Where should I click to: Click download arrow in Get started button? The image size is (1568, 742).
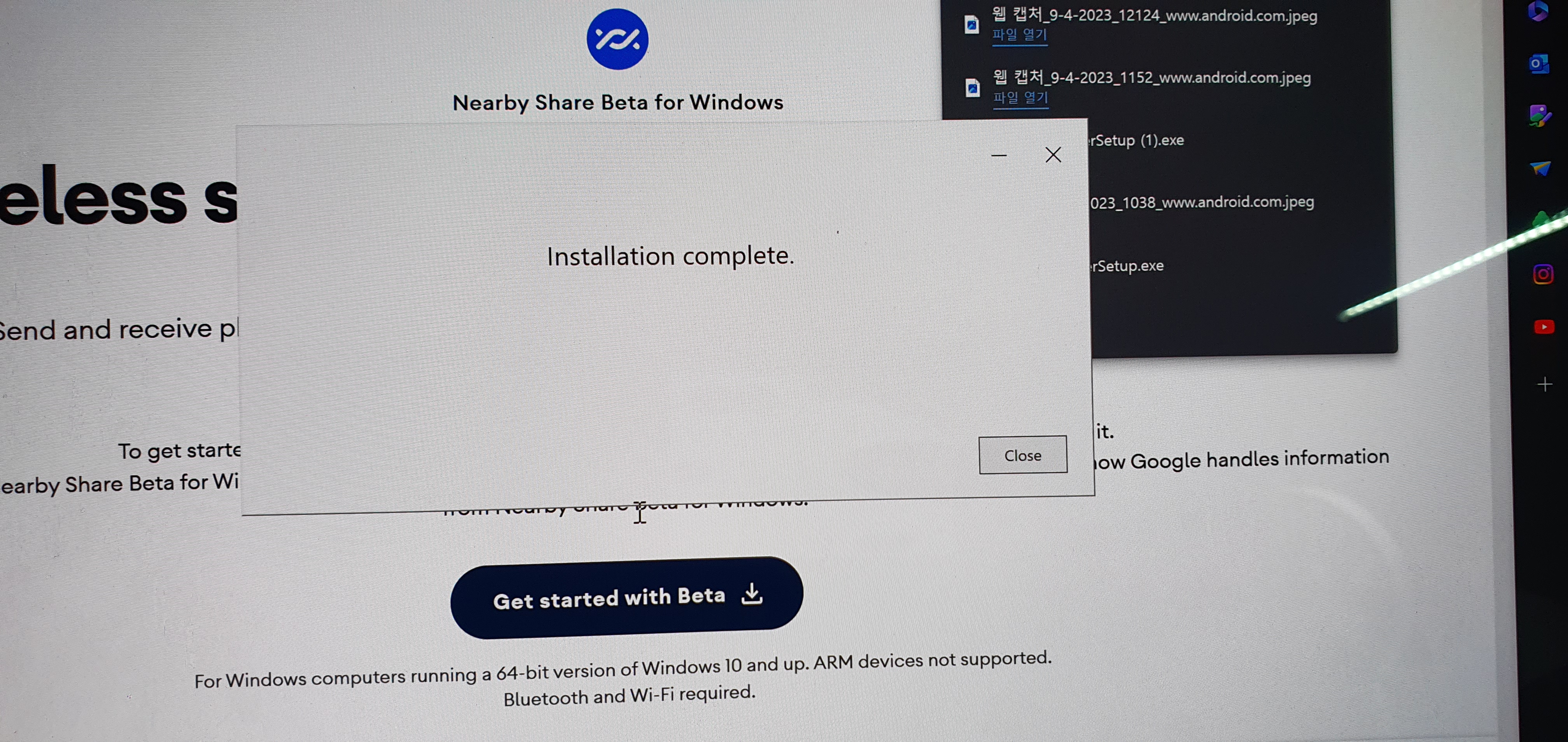coord(752,593)
